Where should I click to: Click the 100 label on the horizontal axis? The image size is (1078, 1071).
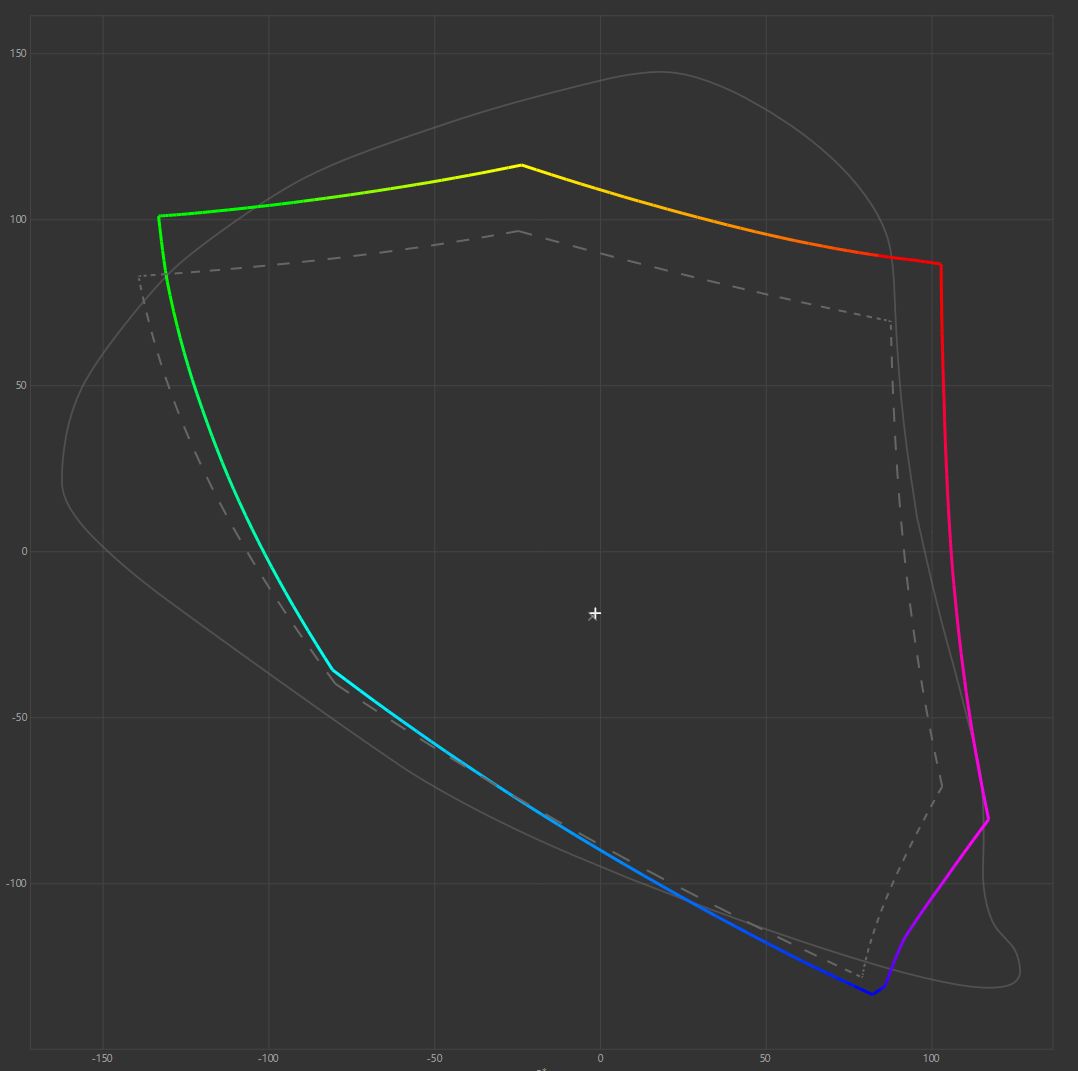(931, 1057)
